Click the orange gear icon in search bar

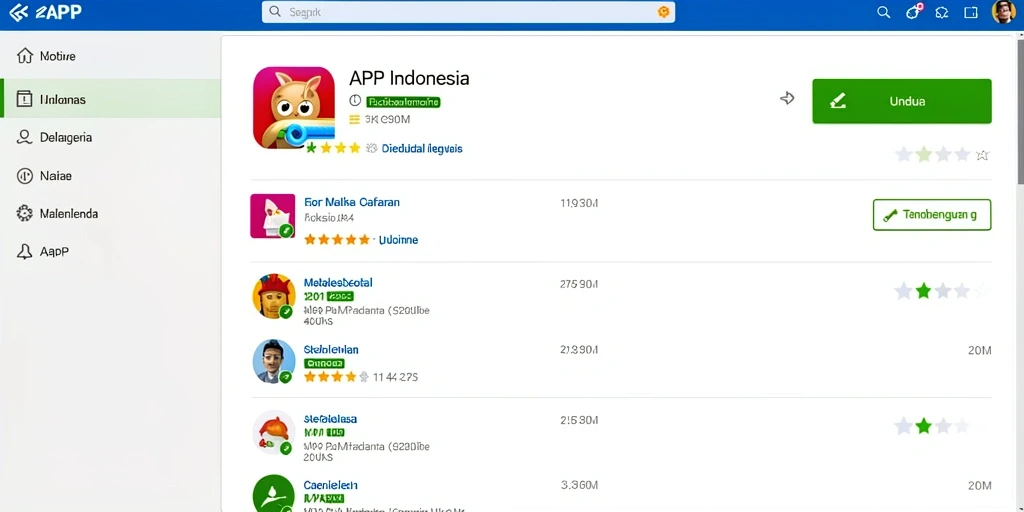[x=664, y=12]
